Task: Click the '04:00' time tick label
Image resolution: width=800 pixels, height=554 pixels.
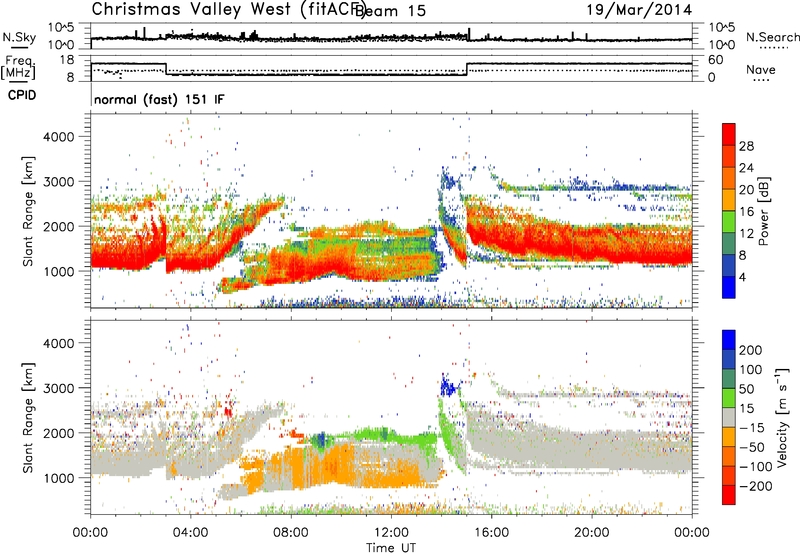Action: pos(190,533)
